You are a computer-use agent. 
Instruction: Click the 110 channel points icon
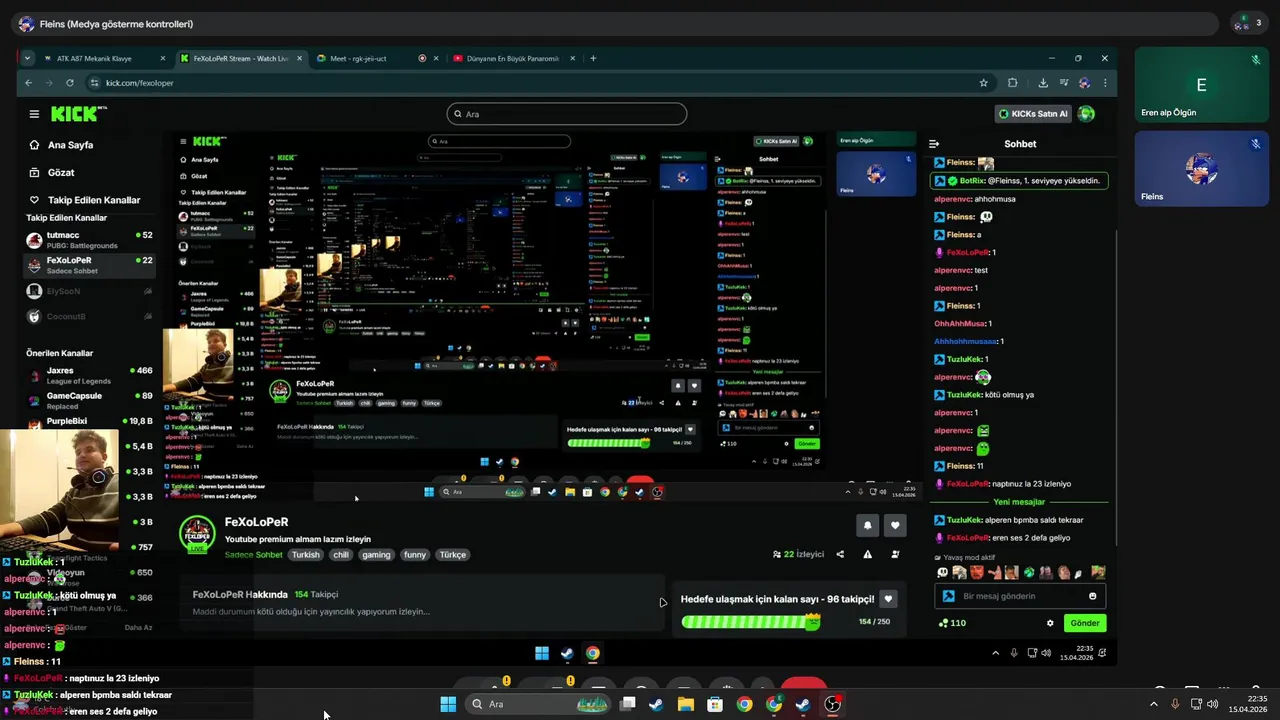click(943, 623)
